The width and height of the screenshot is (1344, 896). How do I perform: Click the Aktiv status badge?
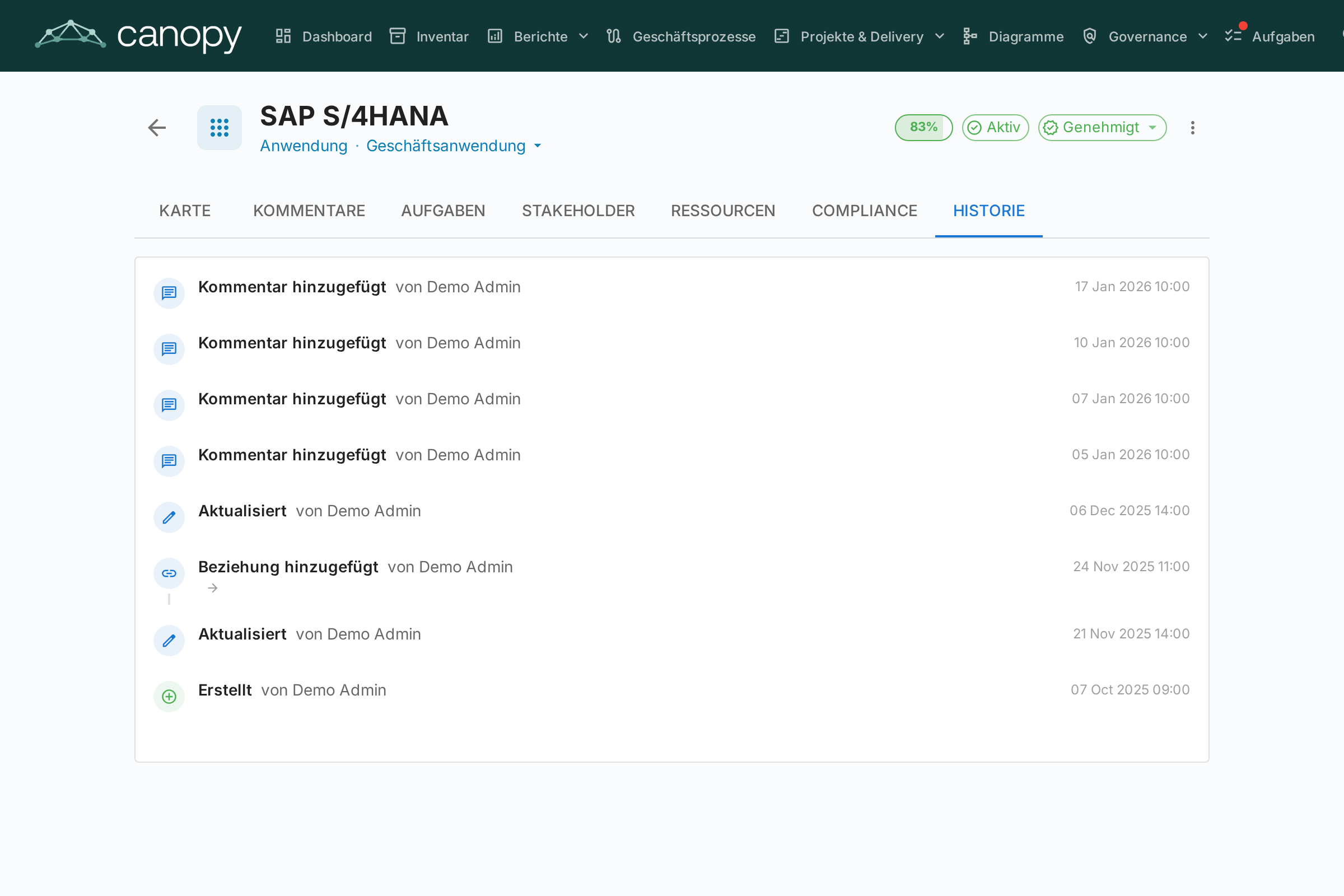pyautogui.click(x=996, y=128)
